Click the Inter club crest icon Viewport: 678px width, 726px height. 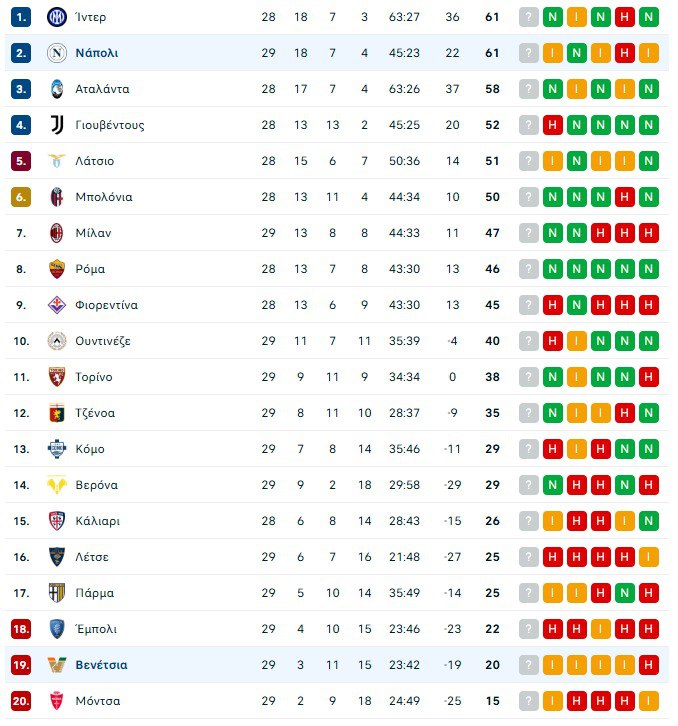[56, 17]
